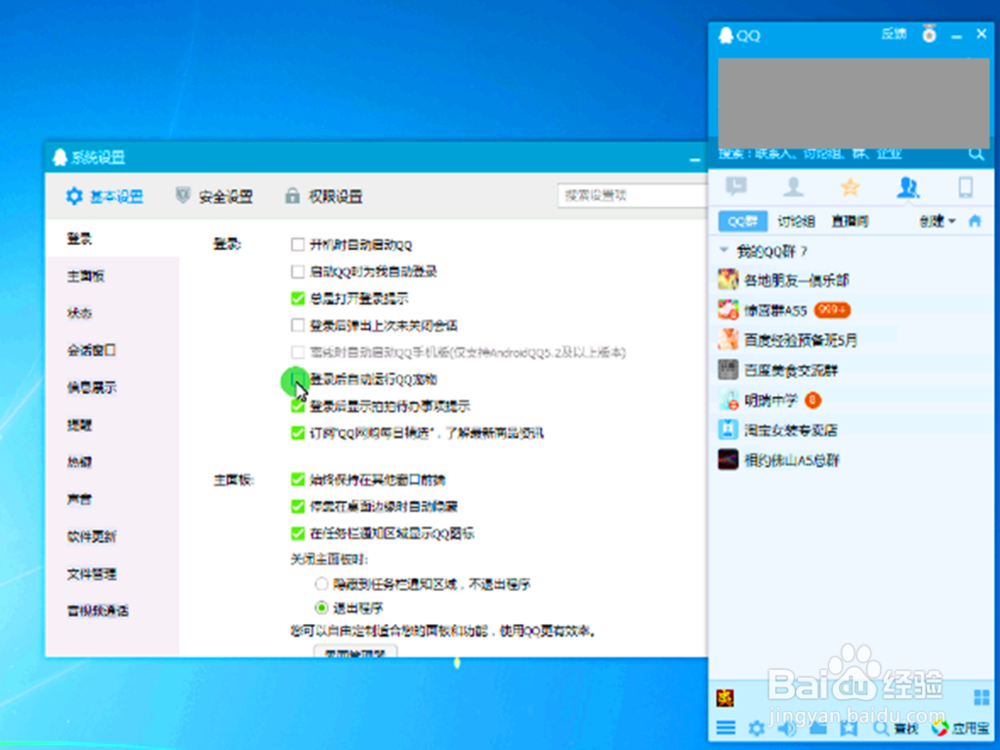
Task: Open the 创建 dropdown in QQ panel
Action: pos(937,221)
